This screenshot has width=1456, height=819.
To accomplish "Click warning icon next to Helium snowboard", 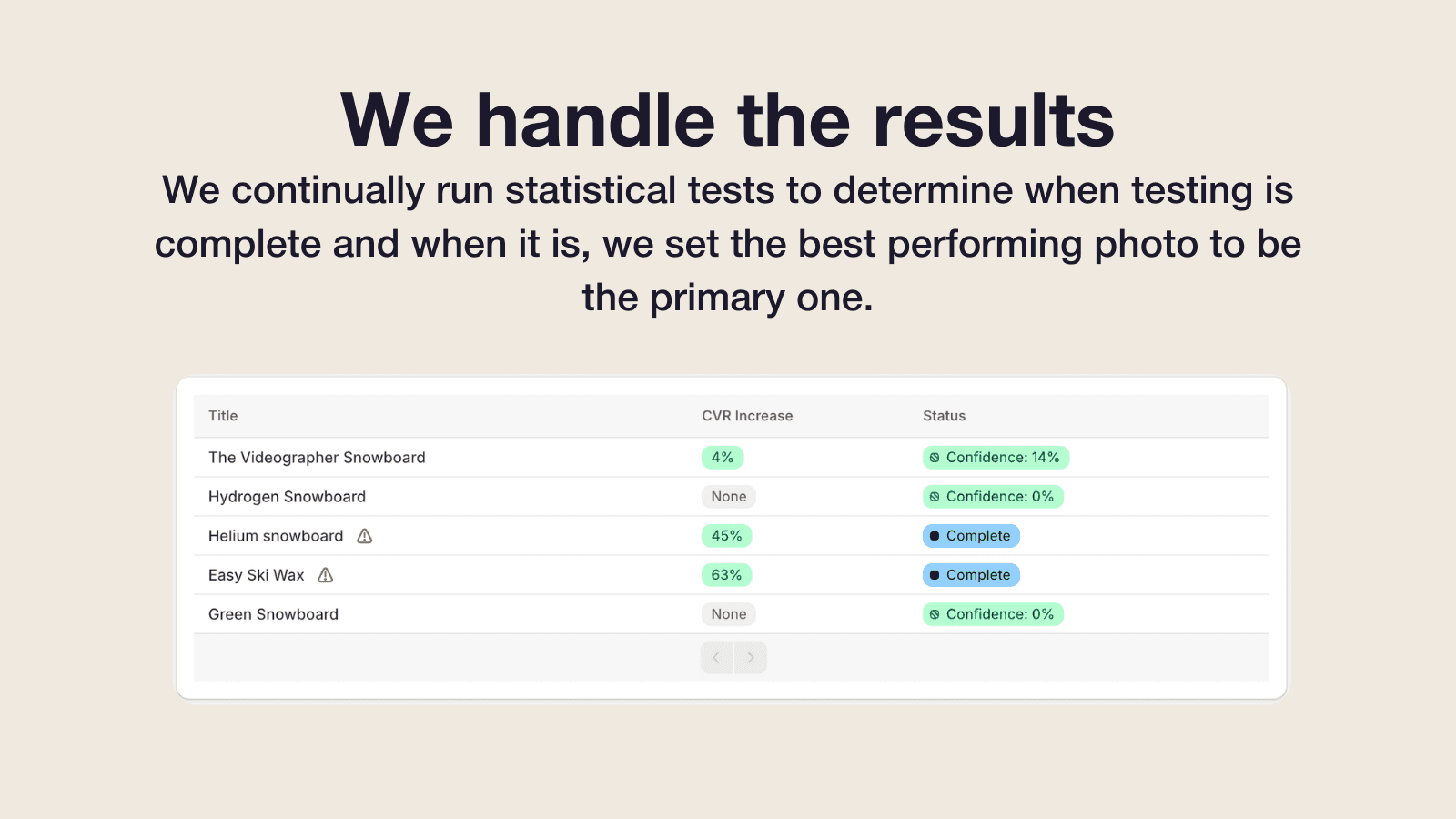I will (x=365, y=536).
